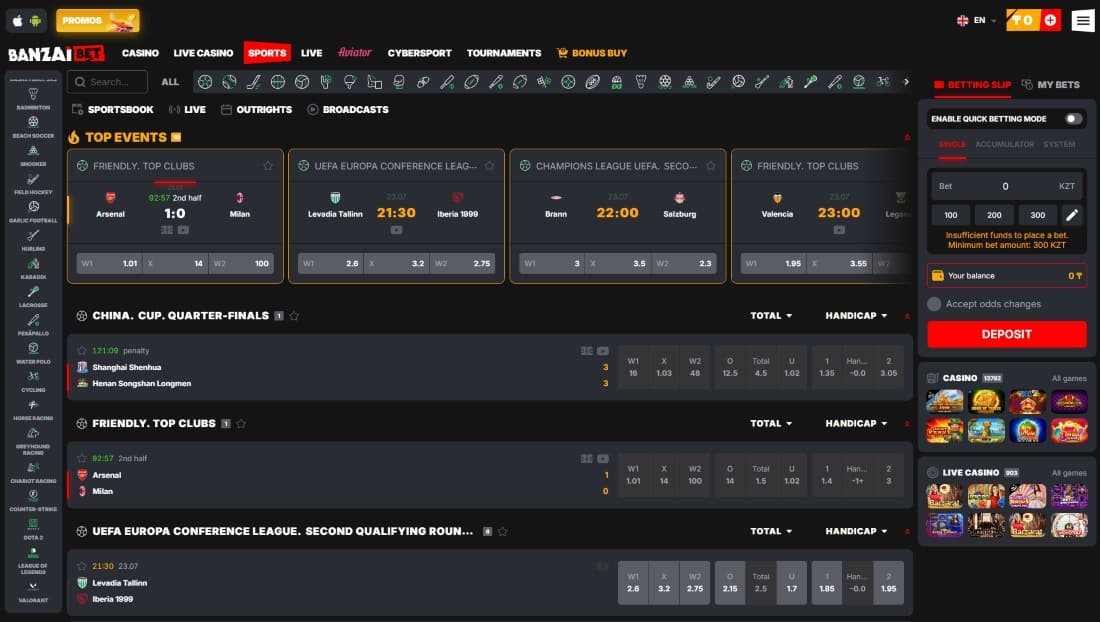Star the China Cup Quarter-Finals league
Viewport: 1100px width, 622px height.
point(294,316)
